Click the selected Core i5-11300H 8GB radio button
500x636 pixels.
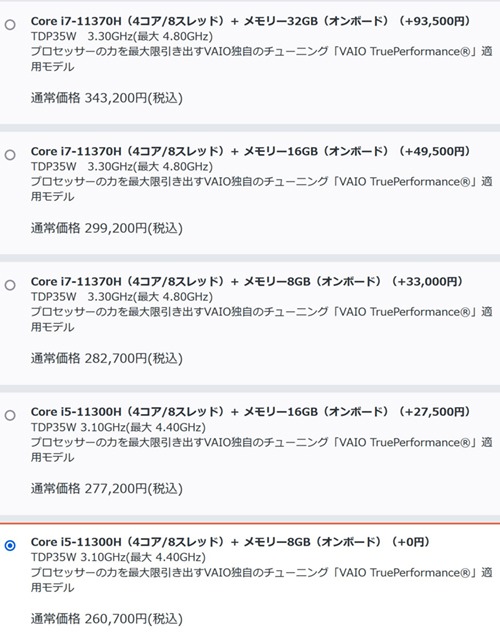tap(10, 546)
